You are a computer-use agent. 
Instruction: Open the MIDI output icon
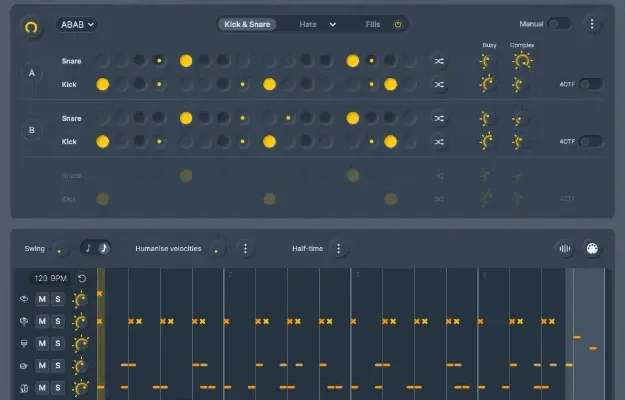(591, 248)
